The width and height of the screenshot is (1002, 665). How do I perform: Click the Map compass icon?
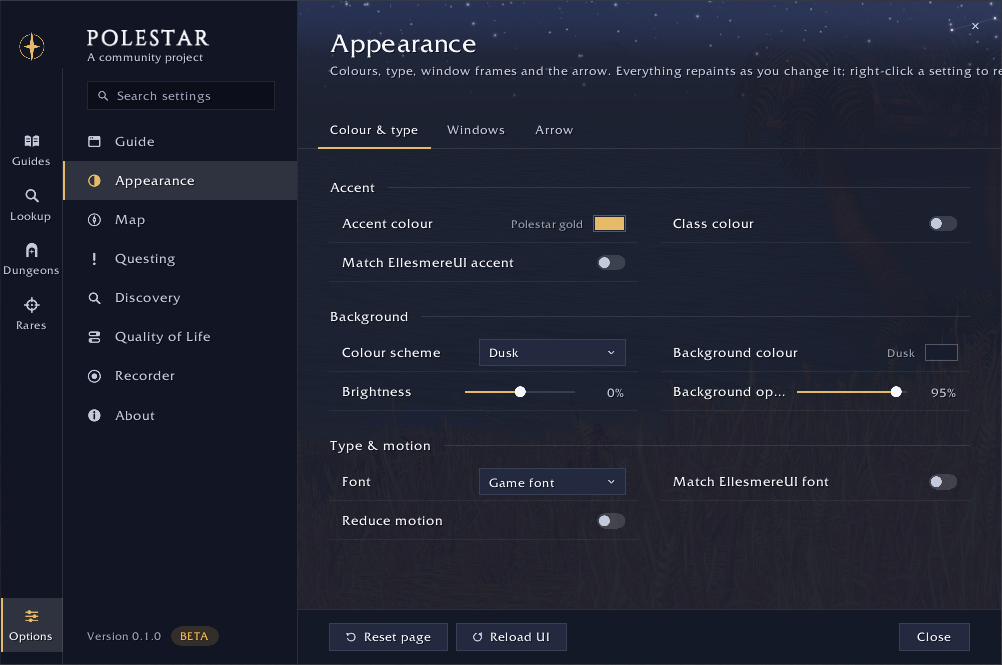pos(94,220)
